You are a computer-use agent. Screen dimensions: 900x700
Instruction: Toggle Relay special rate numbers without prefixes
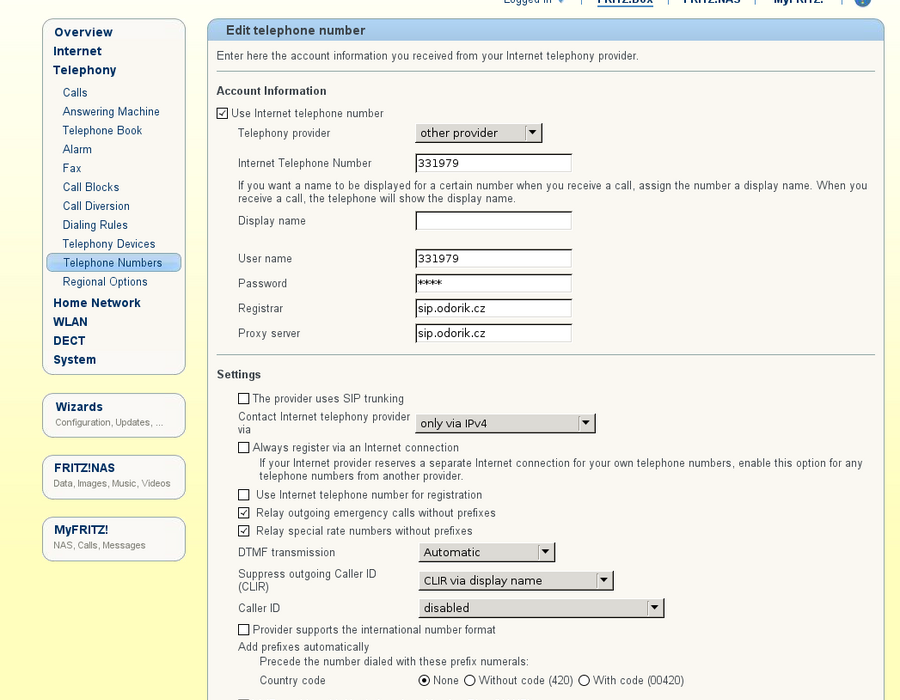243,531
